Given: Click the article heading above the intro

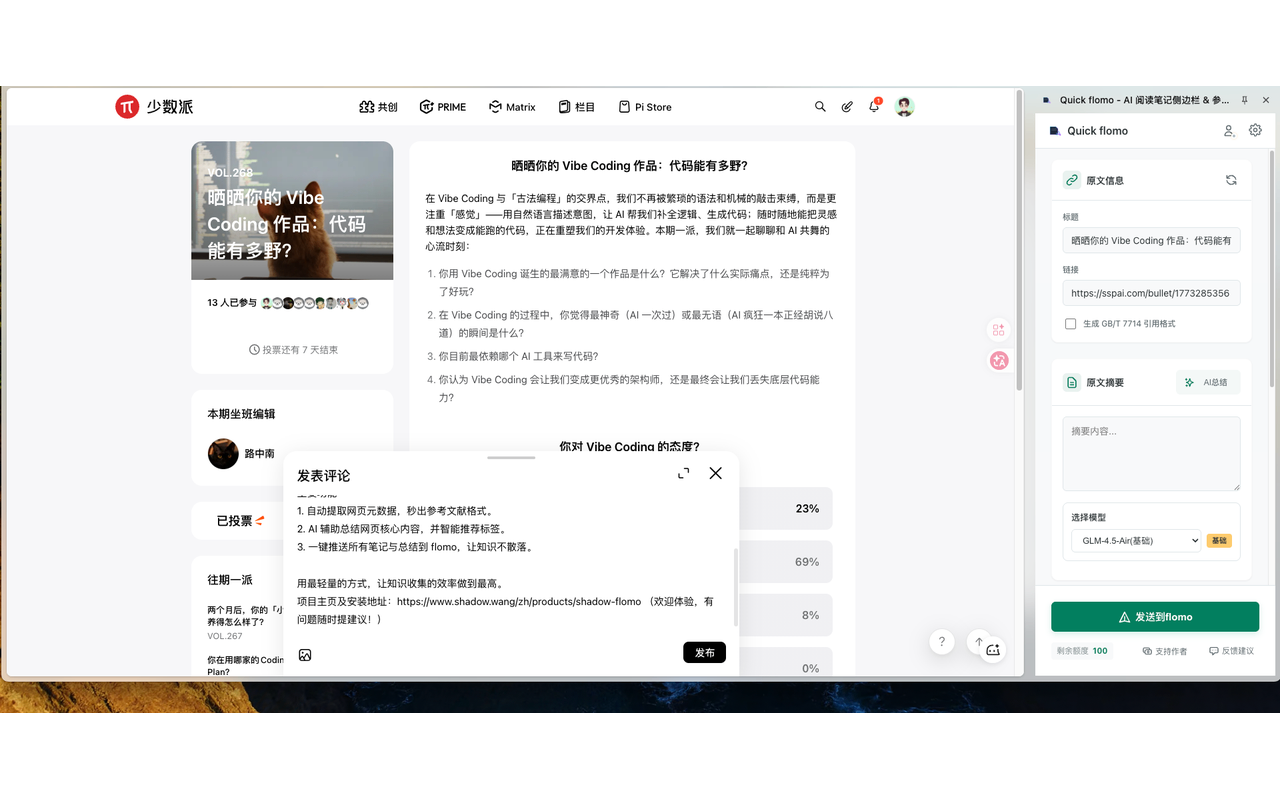Looking at the screenshot, I should (x=629, y=166).
